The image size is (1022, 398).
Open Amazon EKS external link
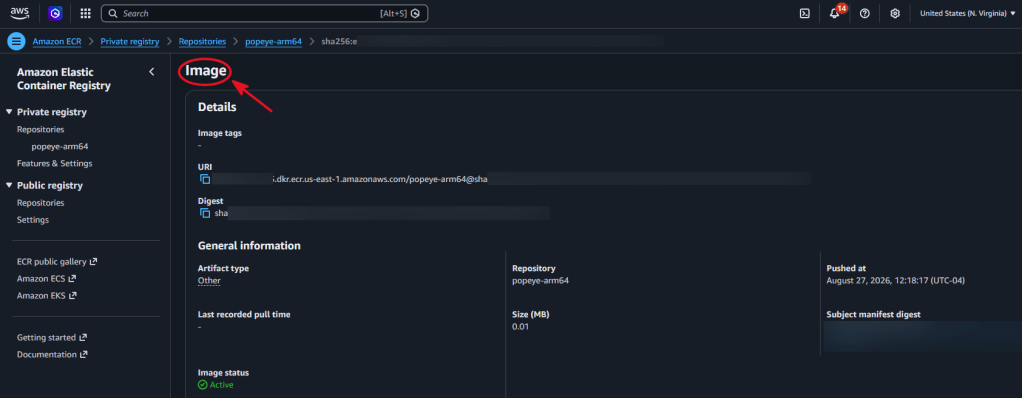pyautogui.click(x=47, y=296)
